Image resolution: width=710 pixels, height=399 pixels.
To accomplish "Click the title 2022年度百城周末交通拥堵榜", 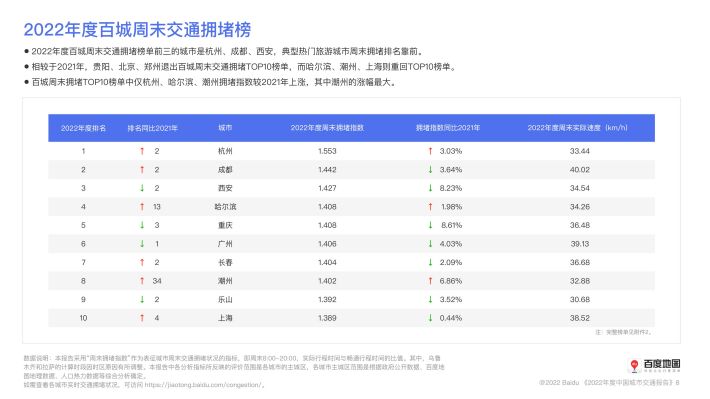I will click(137, 29).
